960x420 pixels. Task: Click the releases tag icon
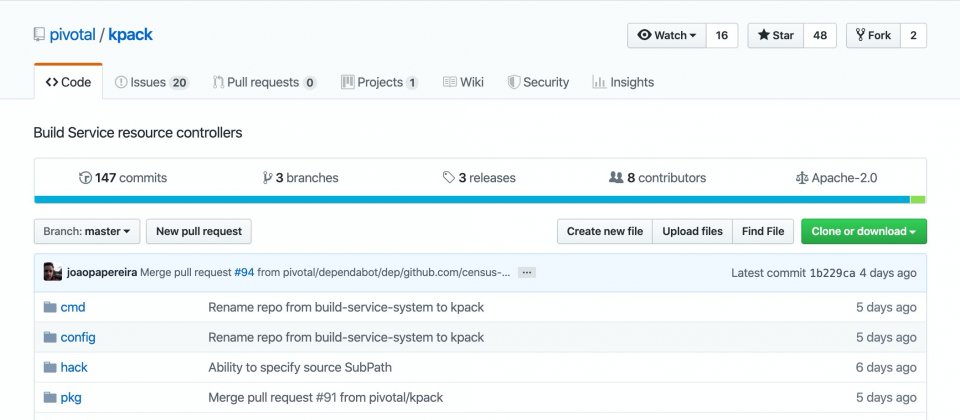point(449,178)
